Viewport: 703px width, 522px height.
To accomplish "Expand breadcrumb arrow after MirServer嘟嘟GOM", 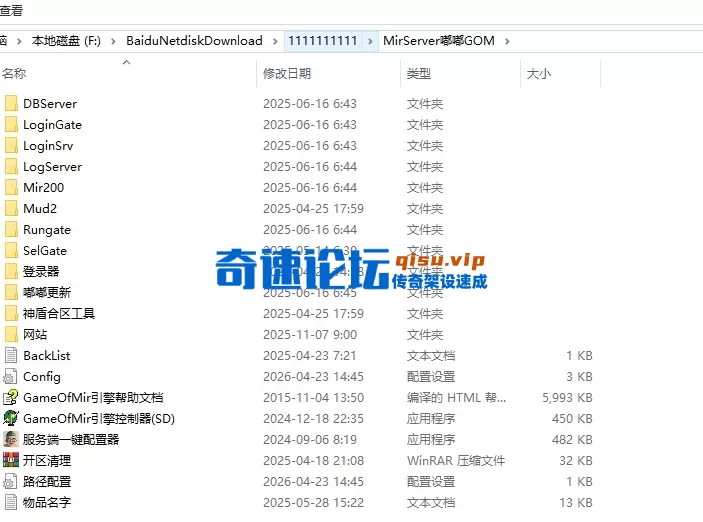I will (x=508, y=41).
